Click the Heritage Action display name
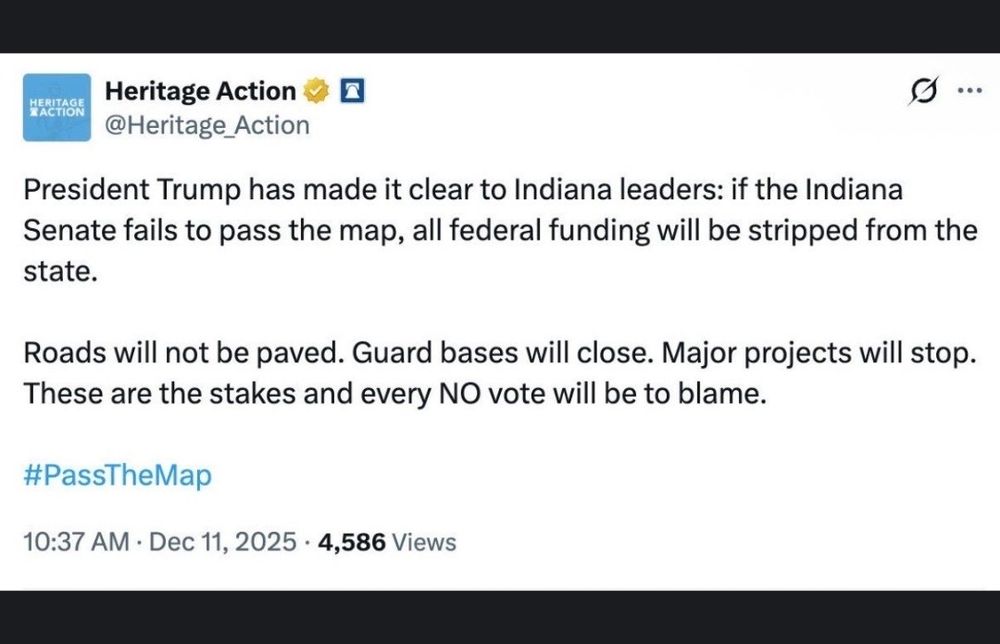This screenshot has height=644, width=1000. tap(200, 92)
